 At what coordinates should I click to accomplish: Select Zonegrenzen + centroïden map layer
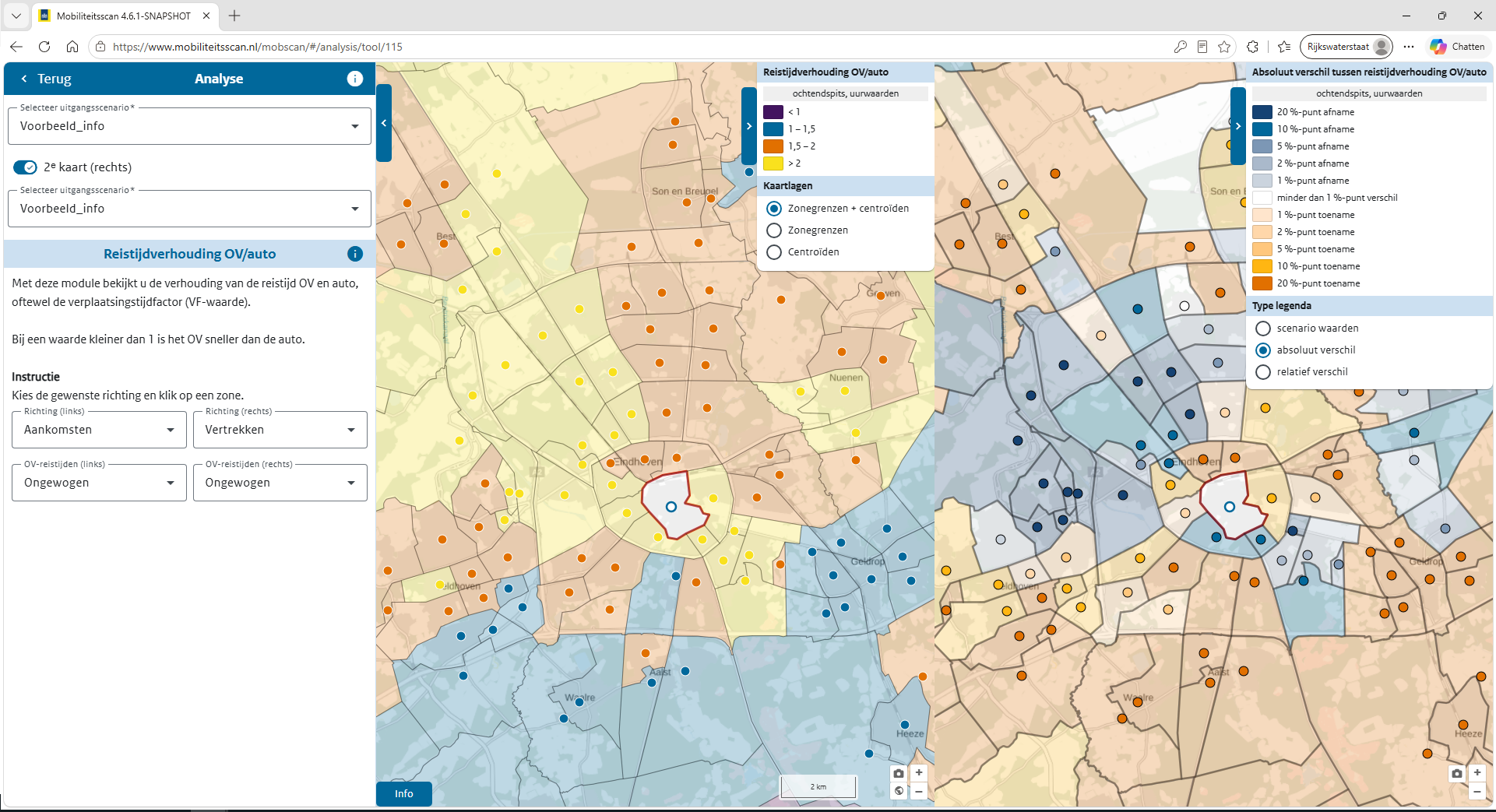774,209
